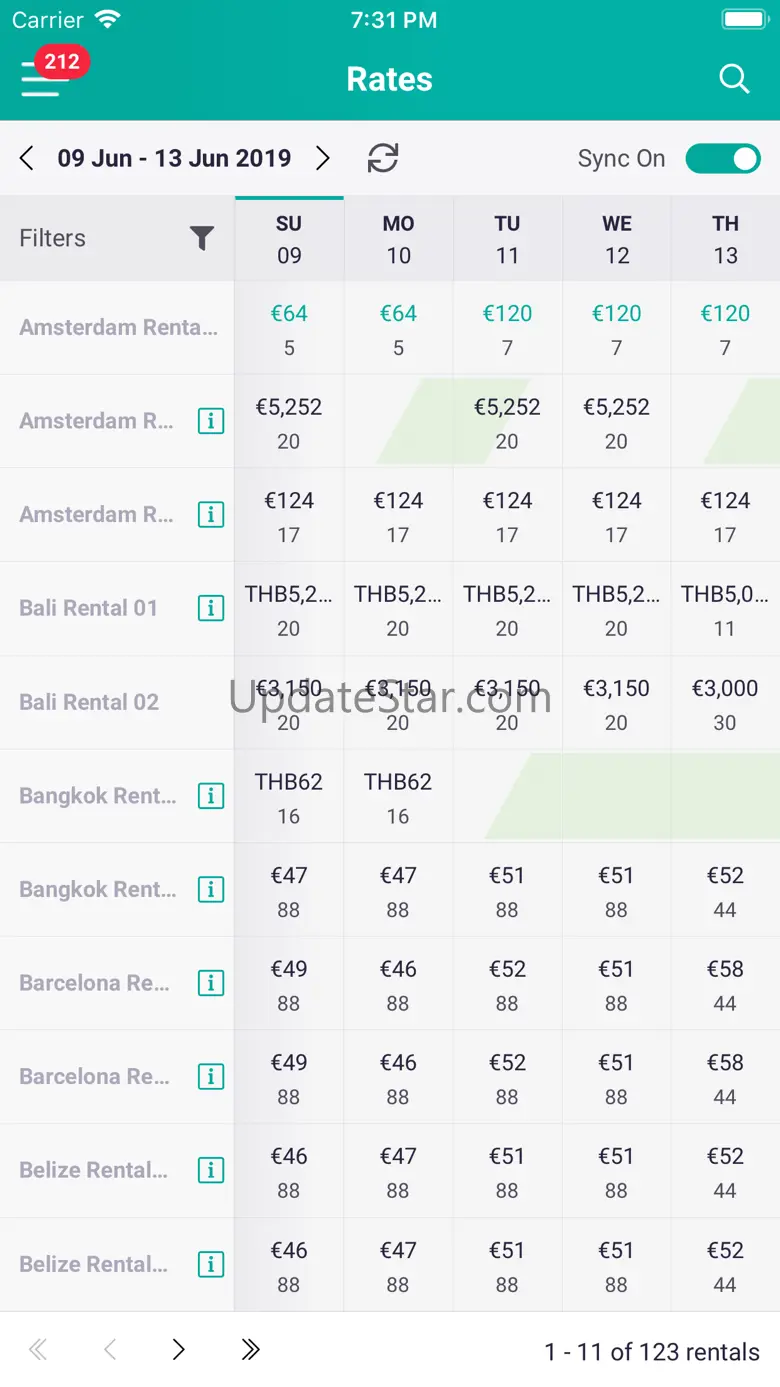Image resolution: width=780 pixels, height=1387 pixels.
Task: Open the date range 09 Jun - 13 Jun 2019
Action: (x=174, y=158)
